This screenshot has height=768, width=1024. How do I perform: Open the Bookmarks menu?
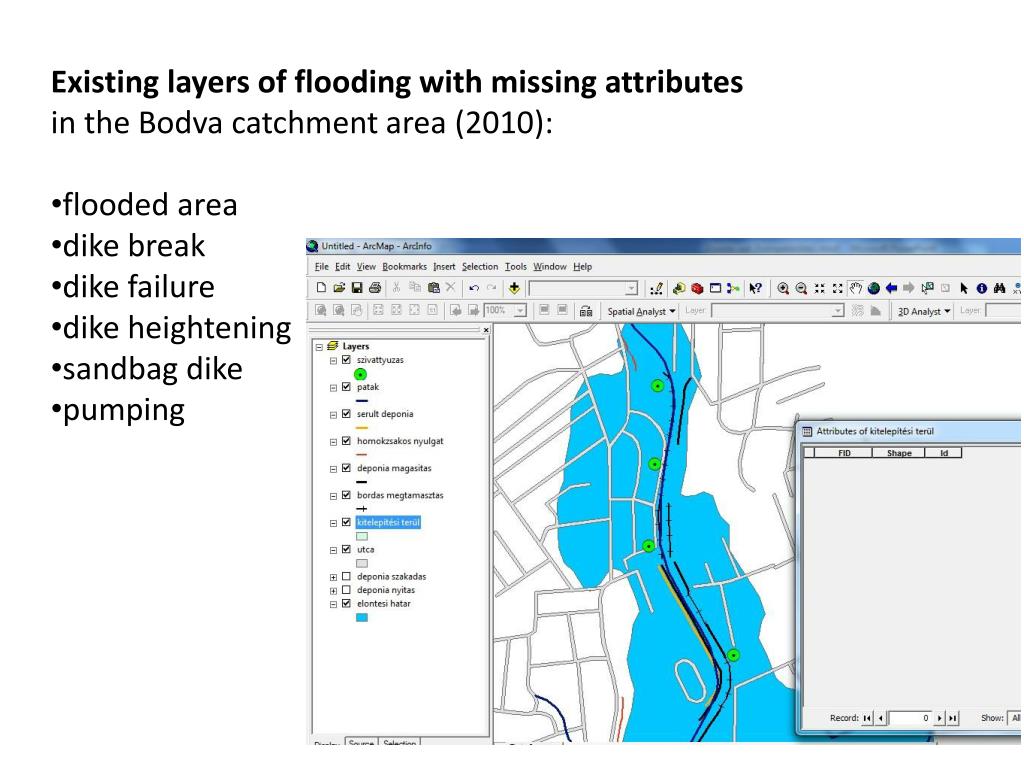coord(404,266)
